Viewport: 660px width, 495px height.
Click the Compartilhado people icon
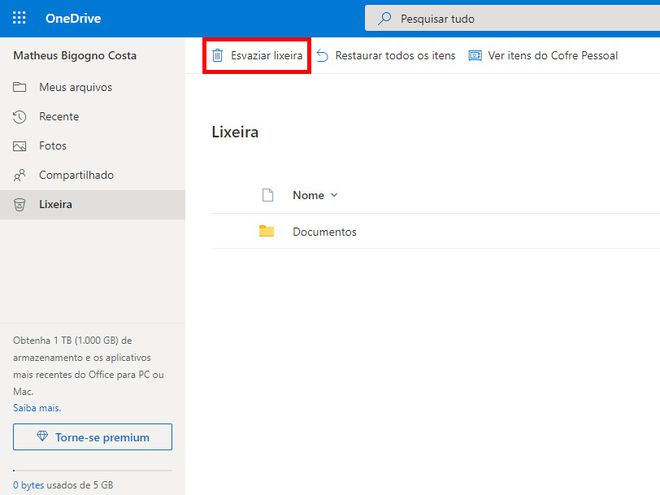click(19, 175)
